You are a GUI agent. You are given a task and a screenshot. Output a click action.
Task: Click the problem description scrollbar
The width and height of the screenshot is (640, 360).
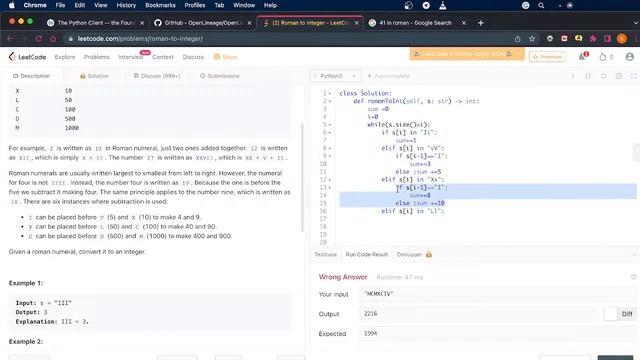[302, 178]
